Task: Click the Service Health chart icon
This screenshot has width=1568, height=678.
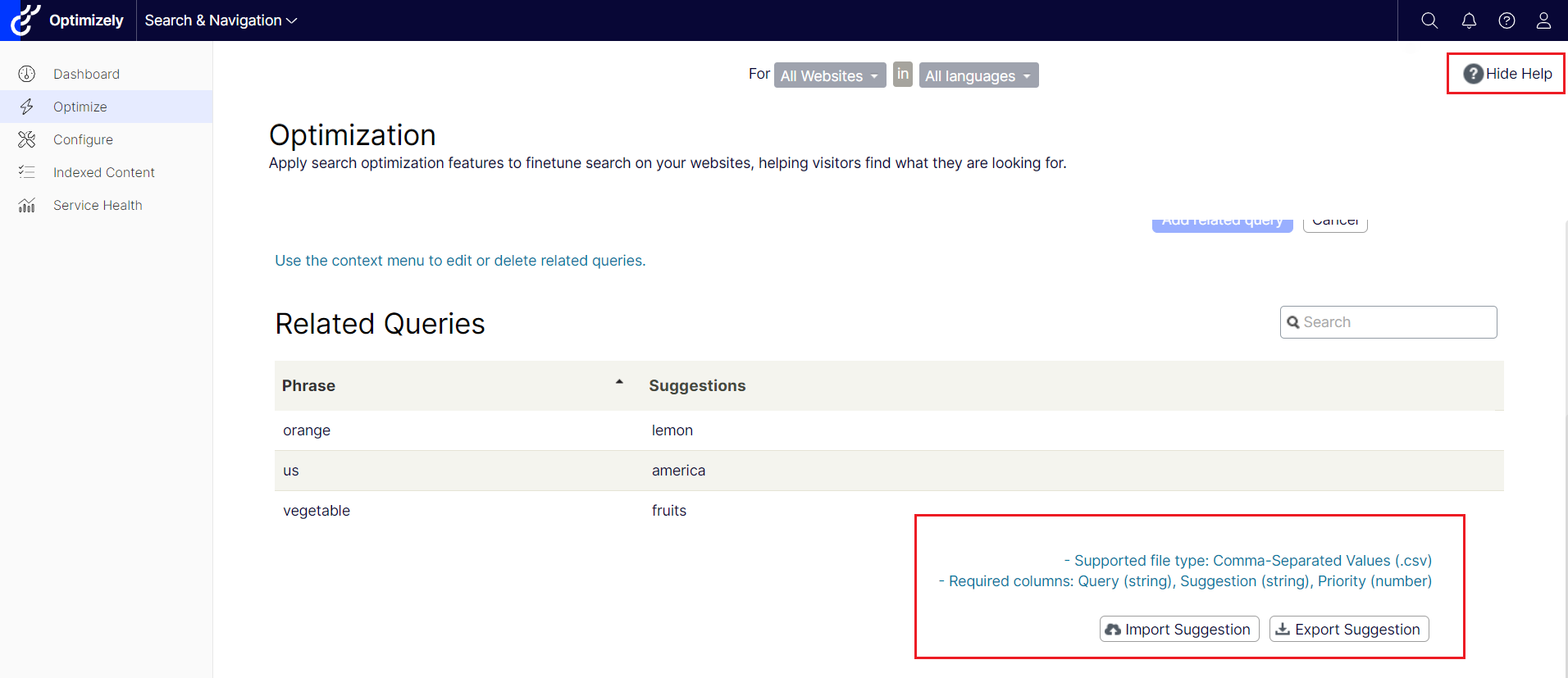Action: 27,205
